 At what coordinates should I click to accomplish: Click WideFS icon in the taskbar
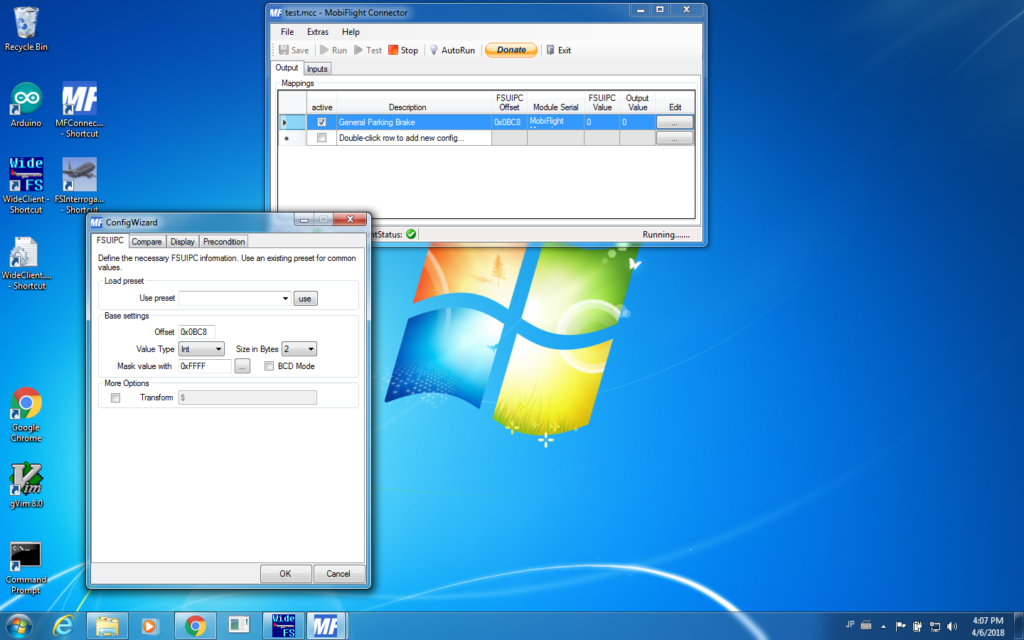283,625
